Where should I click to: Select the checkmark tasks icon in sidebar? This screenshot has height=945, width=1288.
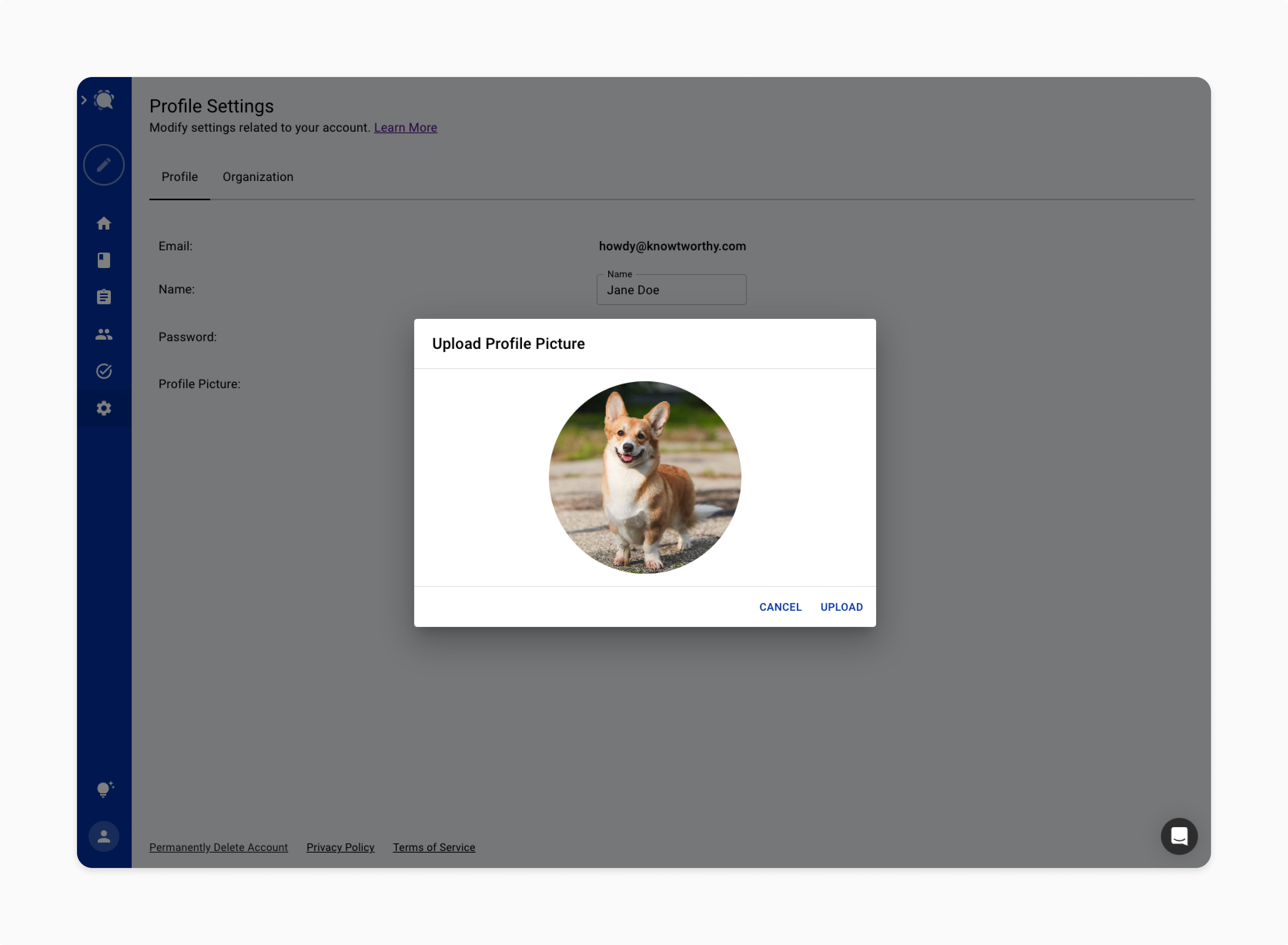click(x=104, y=371)
